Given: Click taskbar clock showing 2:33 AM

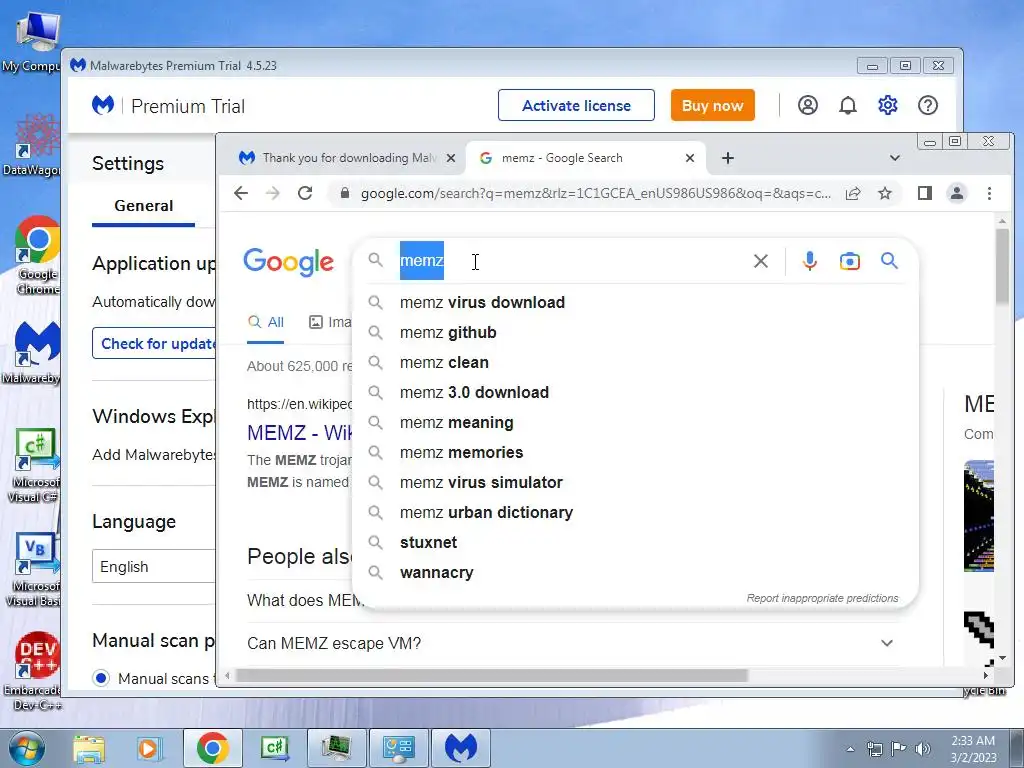Looking at the screenshot, I should 973,749.
